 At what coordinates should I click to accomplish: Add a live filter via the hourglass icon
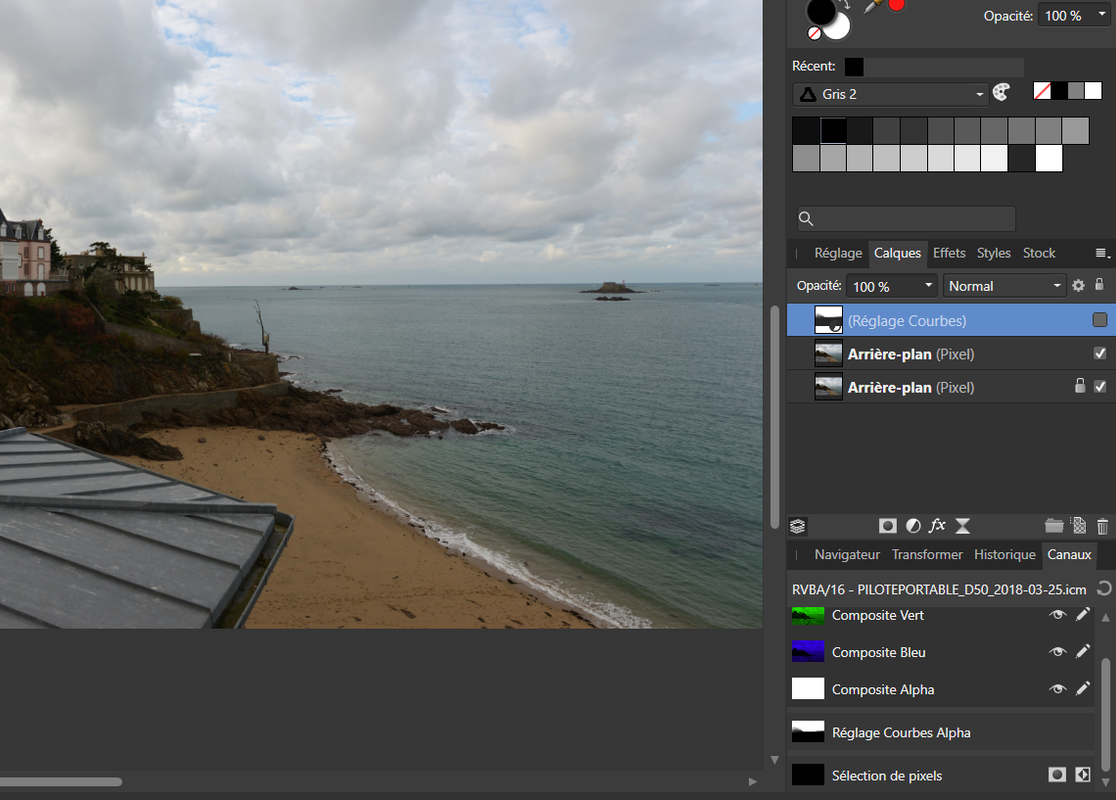[962, 526]
